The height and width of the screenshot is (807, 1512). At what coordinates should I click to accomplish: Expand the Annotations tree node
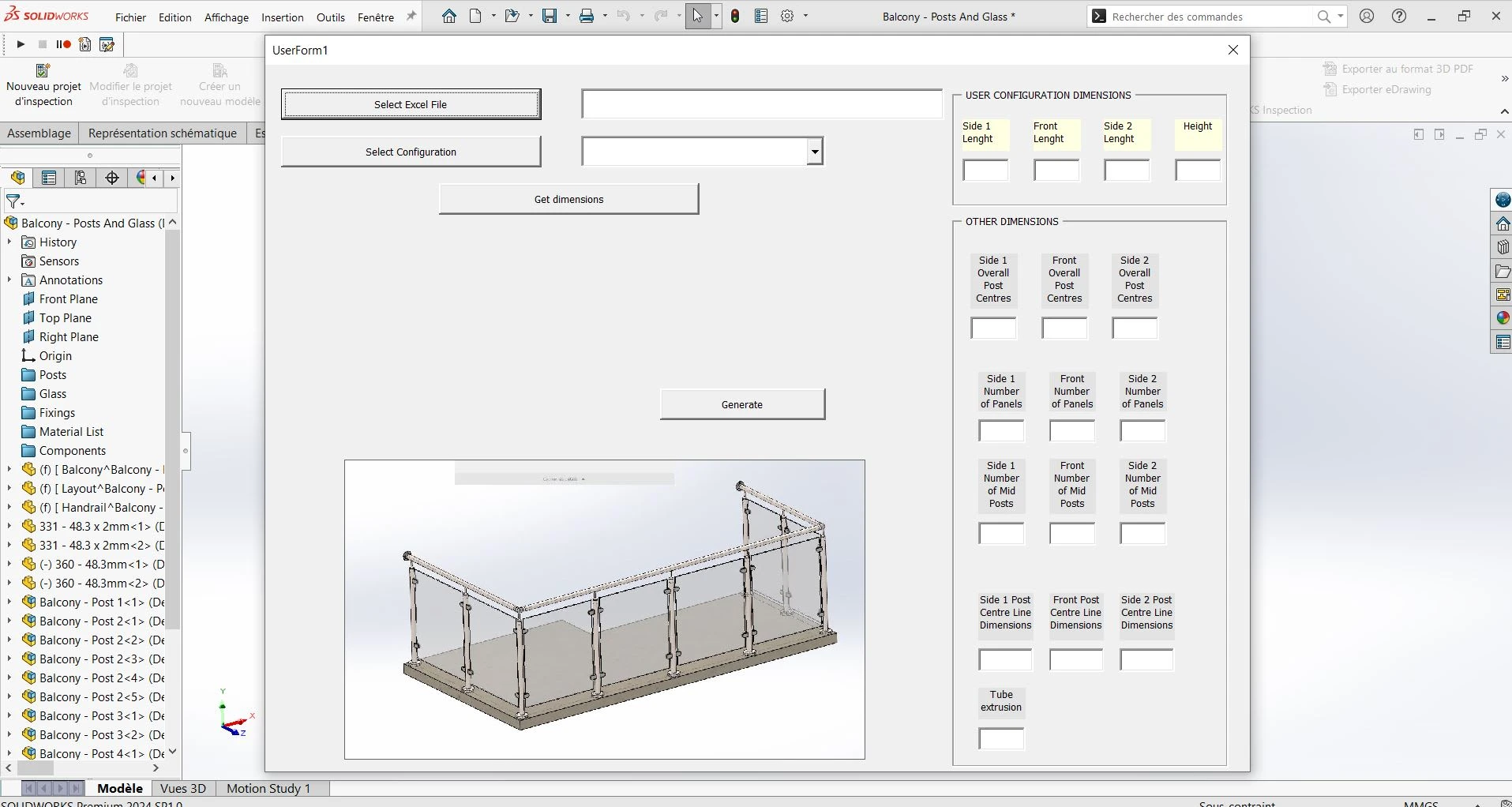[9, 280]
